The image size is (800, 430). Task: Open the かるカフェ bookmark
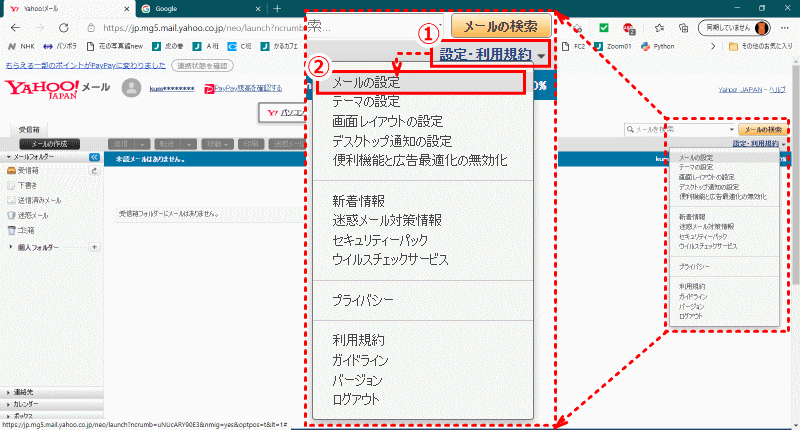(x=279, y=46)
